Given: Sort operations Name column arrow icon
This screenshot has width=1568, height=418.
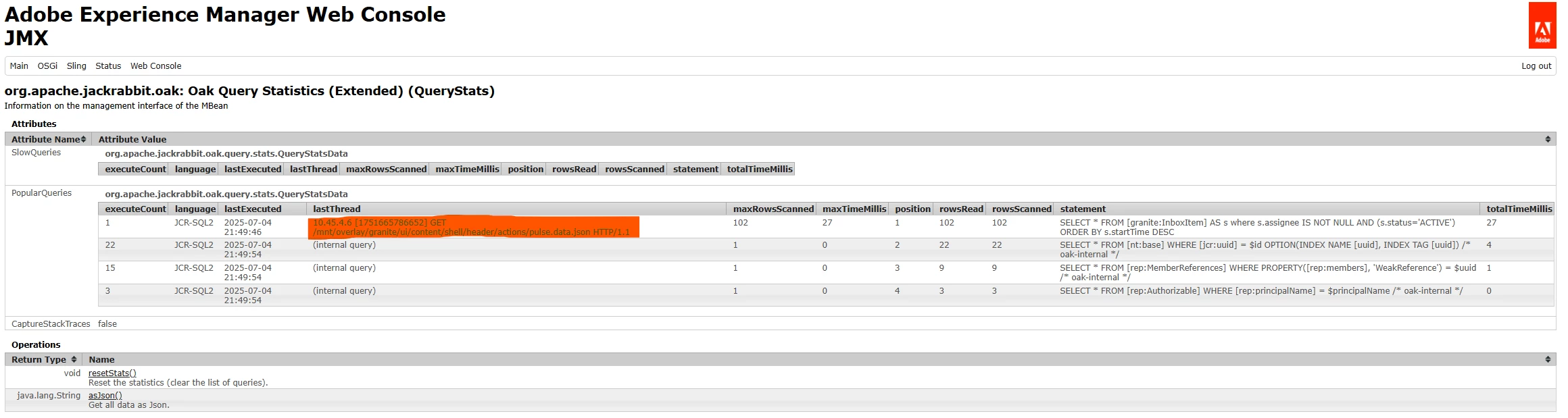Looking at the screenshot, I should coord(1548,359).
